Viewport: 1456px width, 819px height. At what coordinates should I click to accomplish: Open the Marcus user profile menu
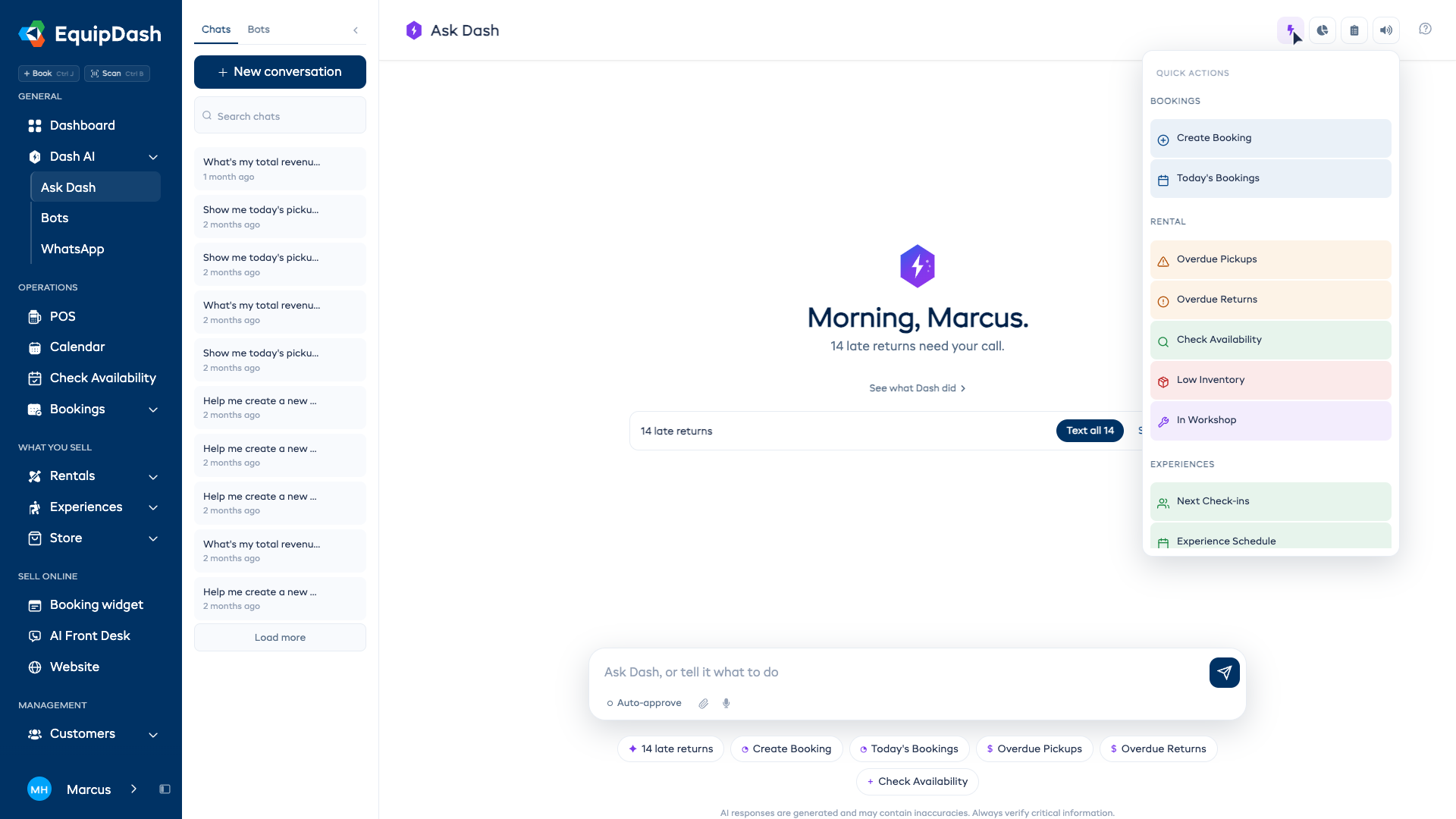pos(83,789)
